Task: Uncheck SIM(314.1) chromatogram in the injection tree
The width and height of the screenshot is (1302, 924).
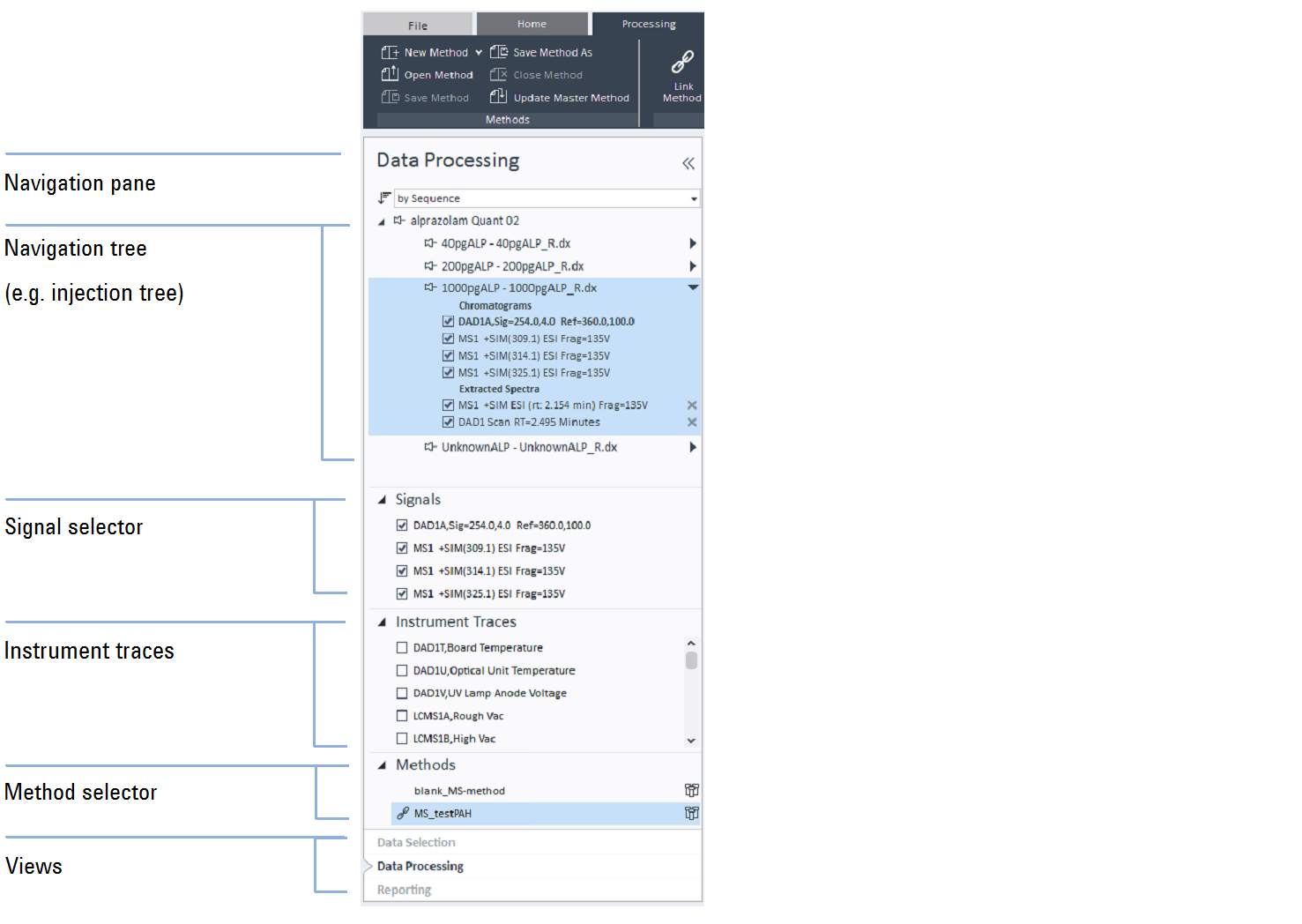Action: [x=448, y=355]
